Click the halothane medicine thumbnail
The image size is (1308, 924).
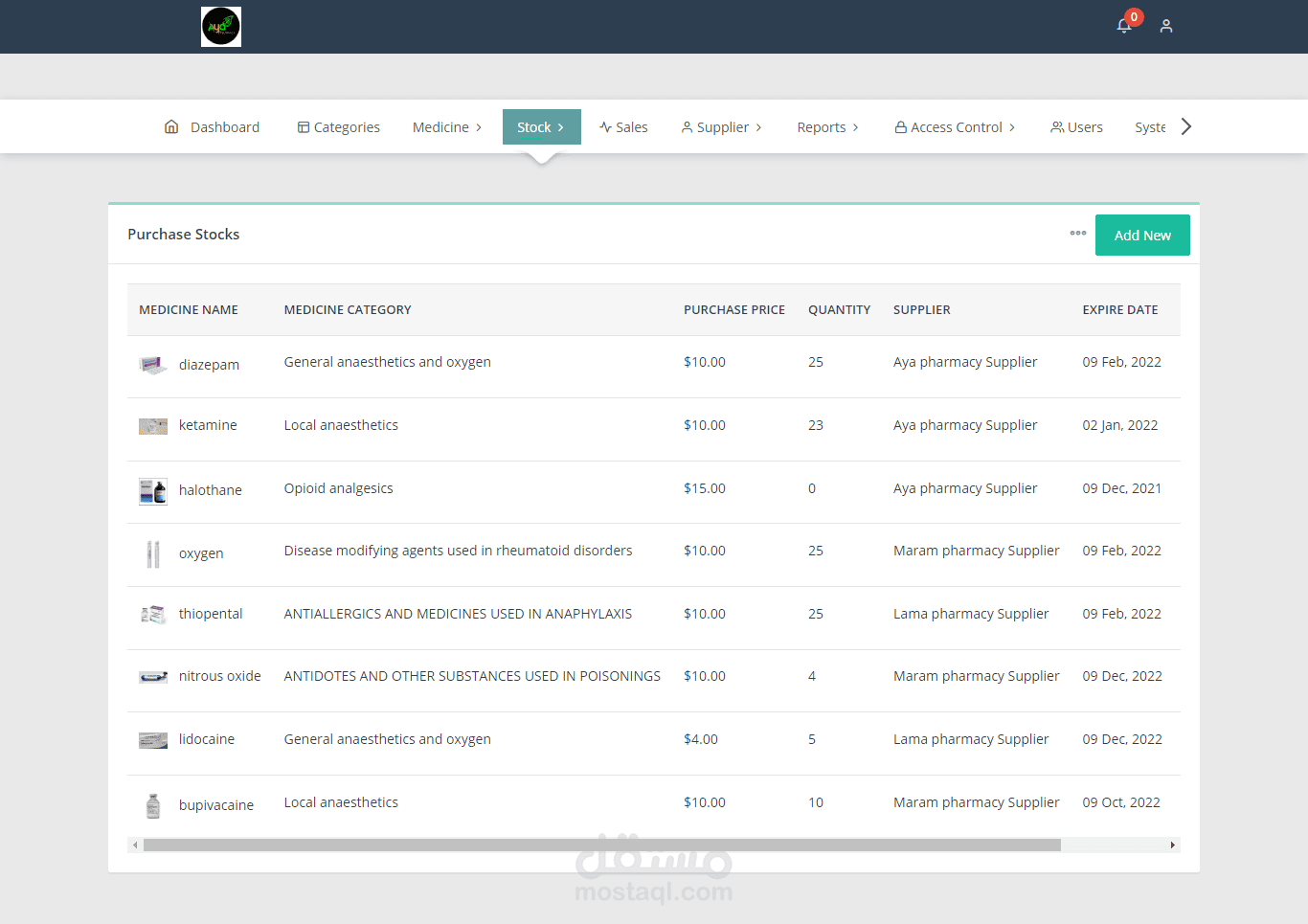(x=153, y=491)
